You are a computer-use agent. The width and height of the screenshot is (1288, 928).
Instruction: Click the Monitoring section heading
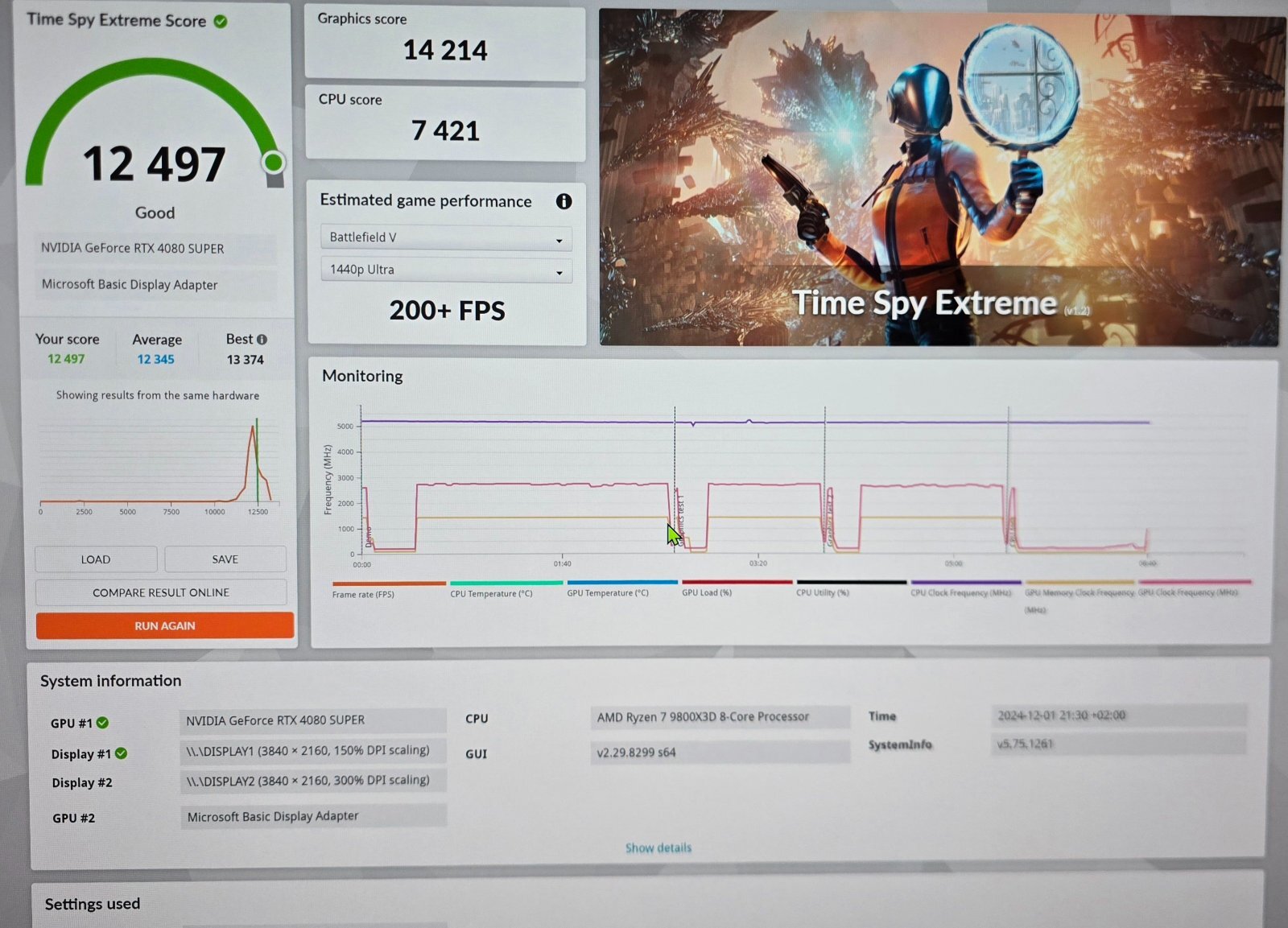[x=362, y=376]
